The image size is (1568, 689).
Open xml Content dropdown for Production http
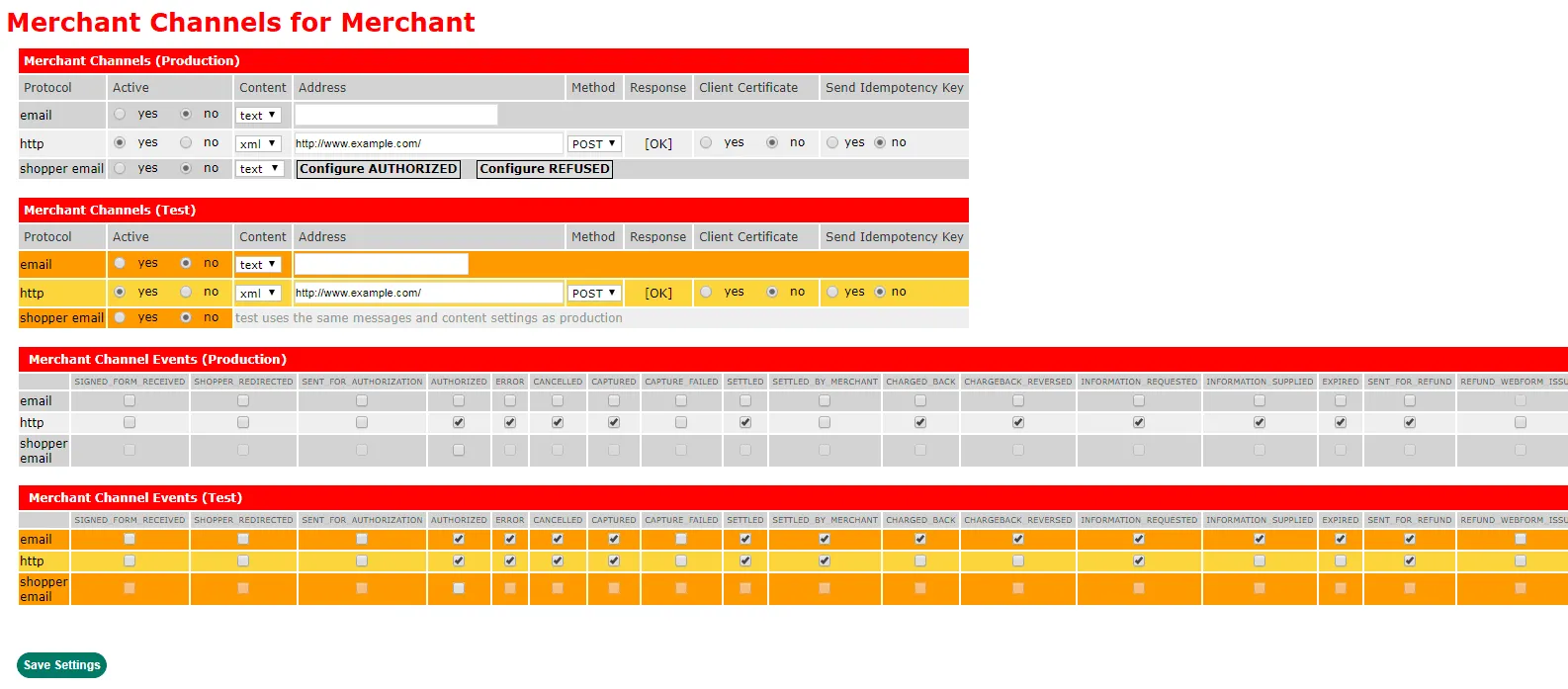pos(259,144)
